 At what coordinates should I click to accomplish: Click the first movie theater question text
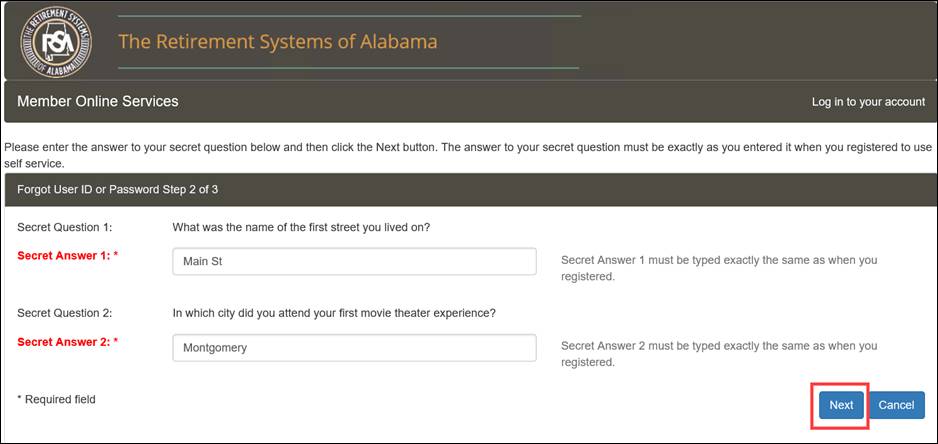(334, 313)
